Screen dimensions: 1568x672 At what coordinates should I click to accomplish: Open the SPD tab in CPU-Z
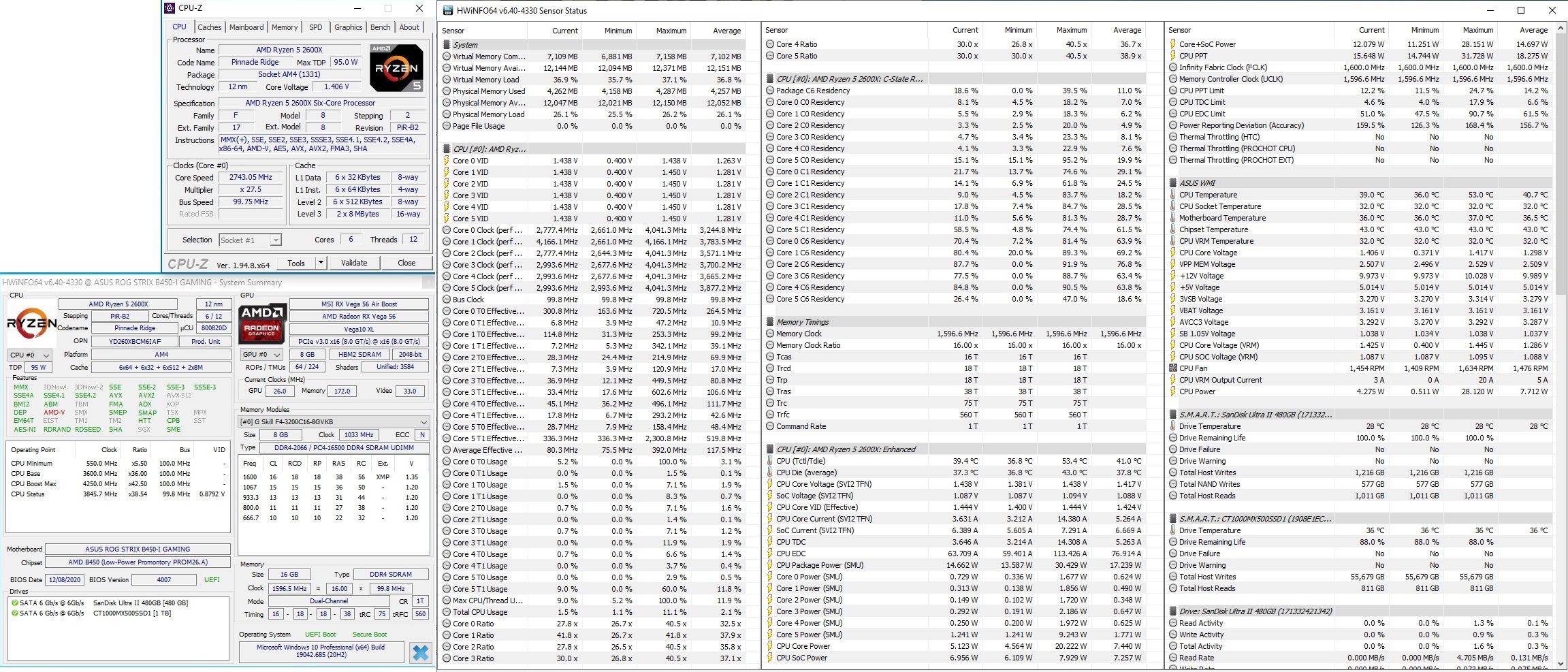(x=316, y=27)
